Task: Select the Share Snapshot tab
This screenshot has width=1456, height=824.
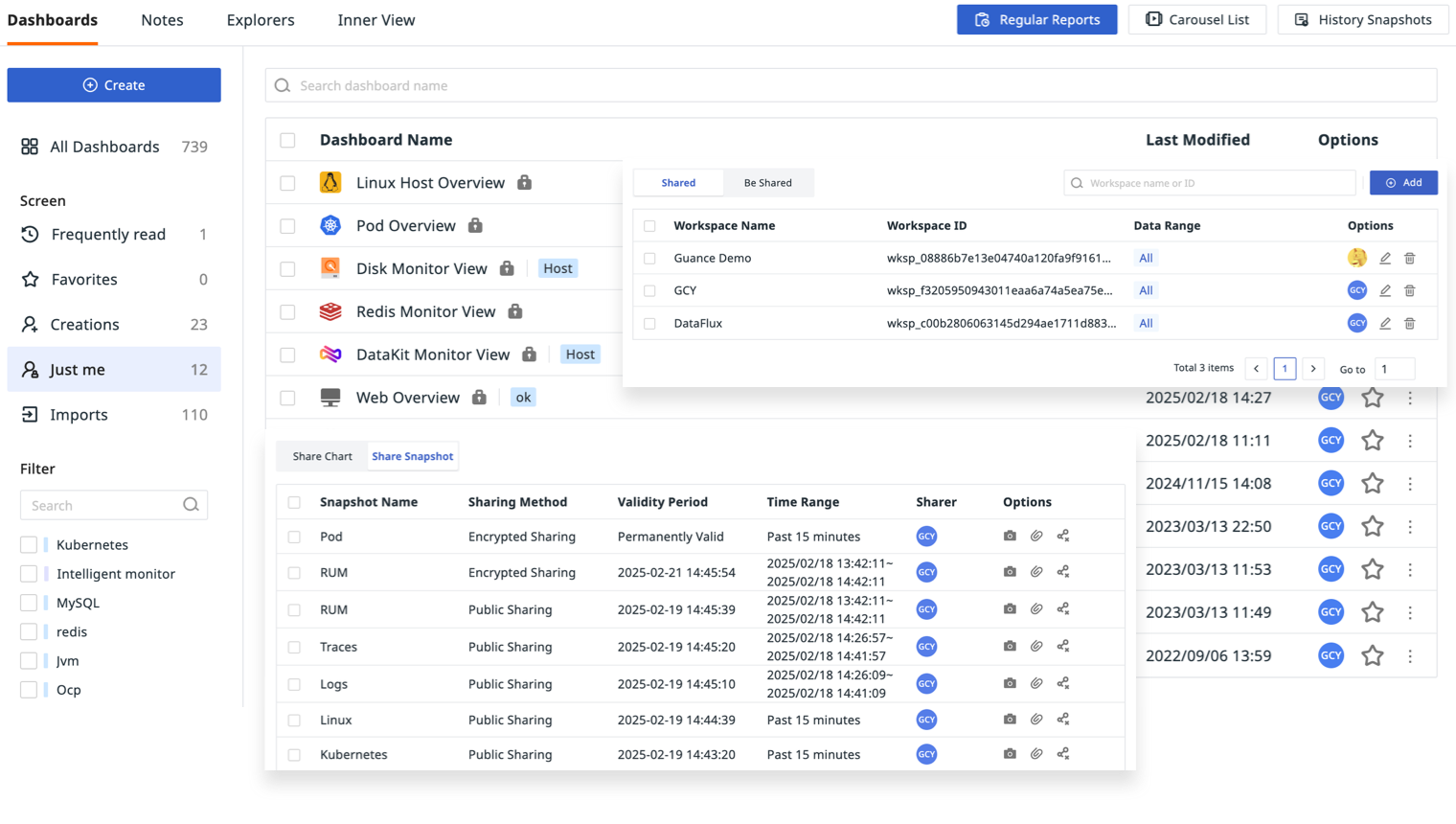Action: pos(413,456)
